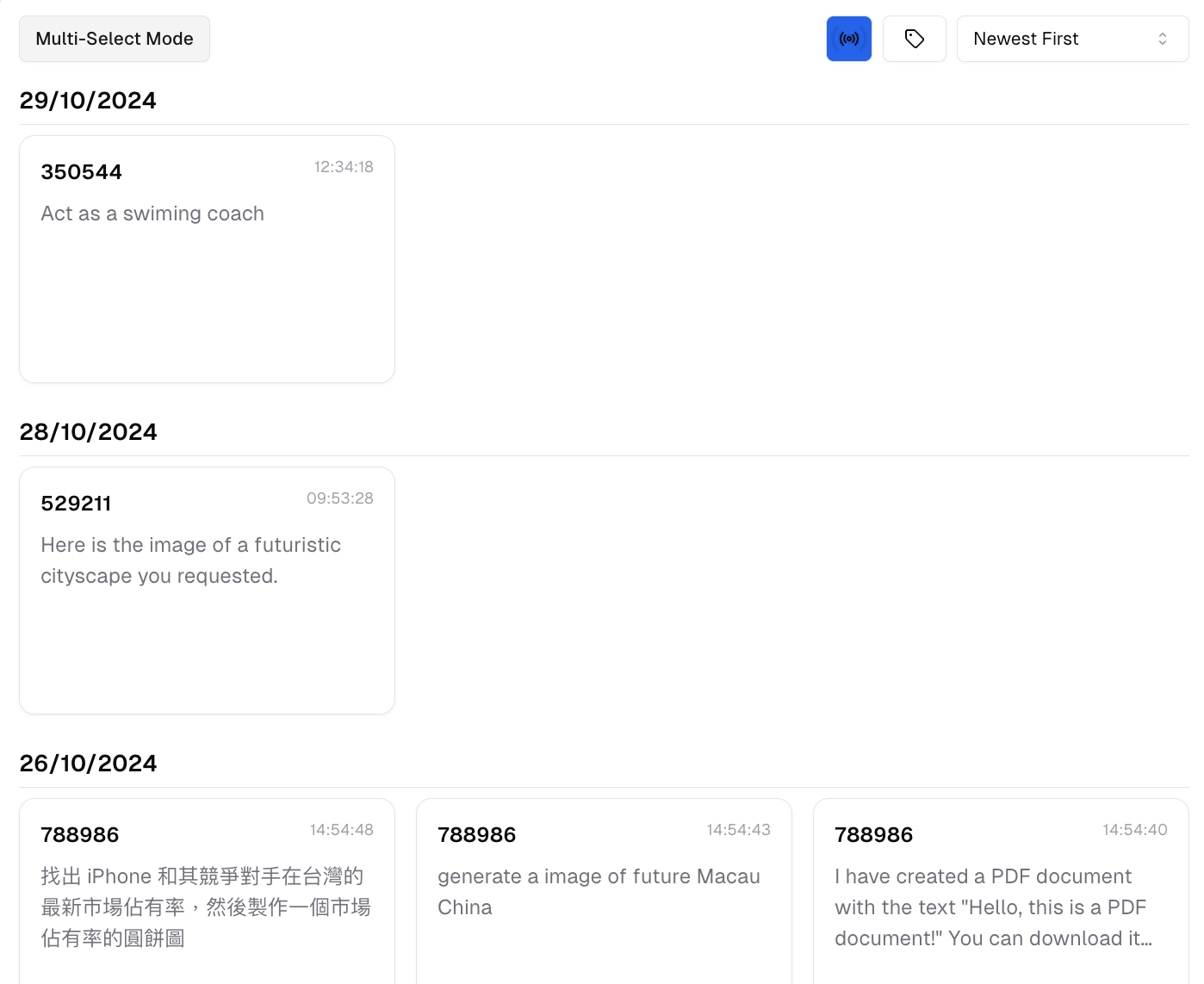The width and height of the screenshot is (1204, 984).
Task: Open the tag filter icon button
Action: click(914, 39)
